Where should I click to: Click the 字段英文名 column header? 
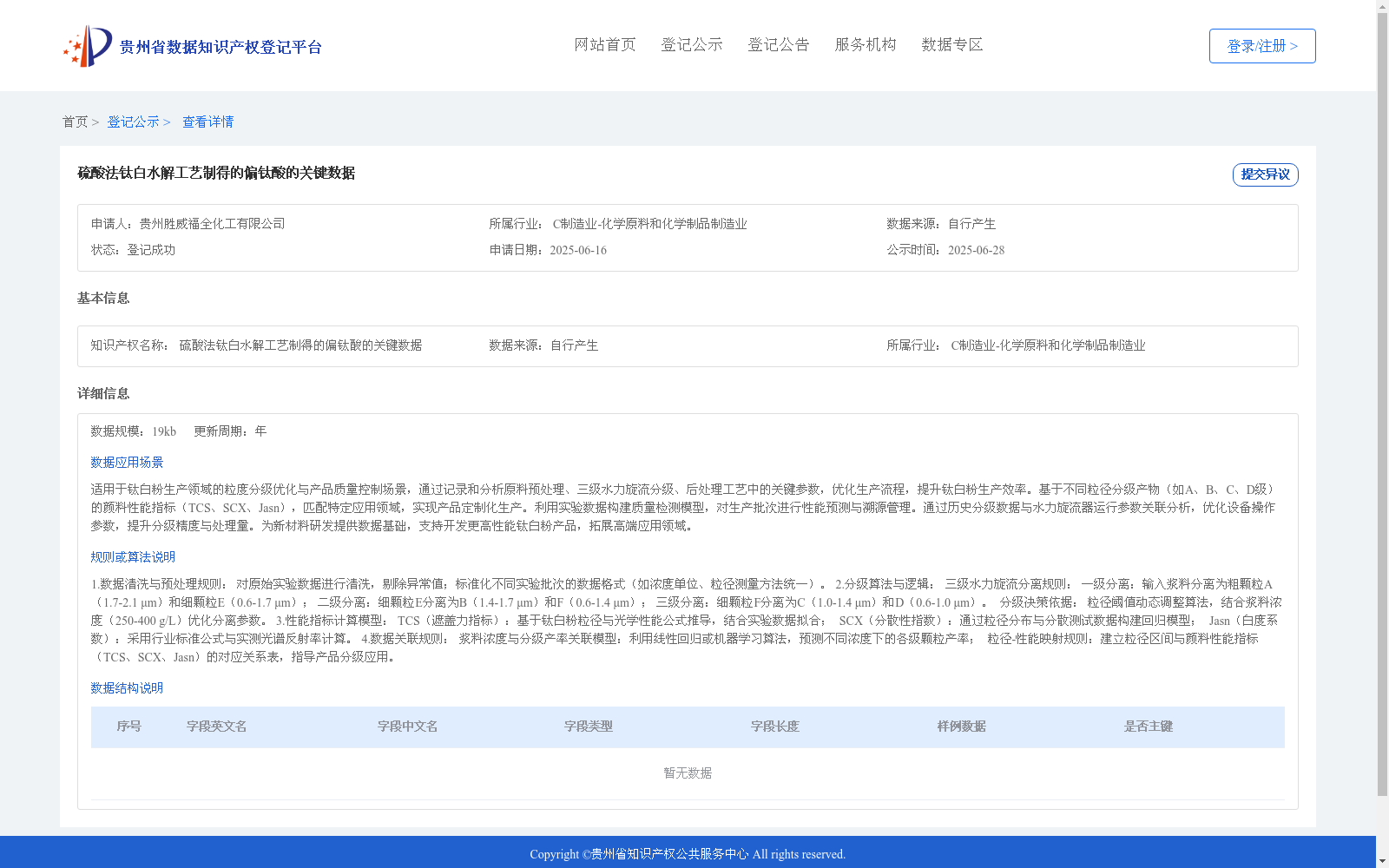[x=217, y=727]
